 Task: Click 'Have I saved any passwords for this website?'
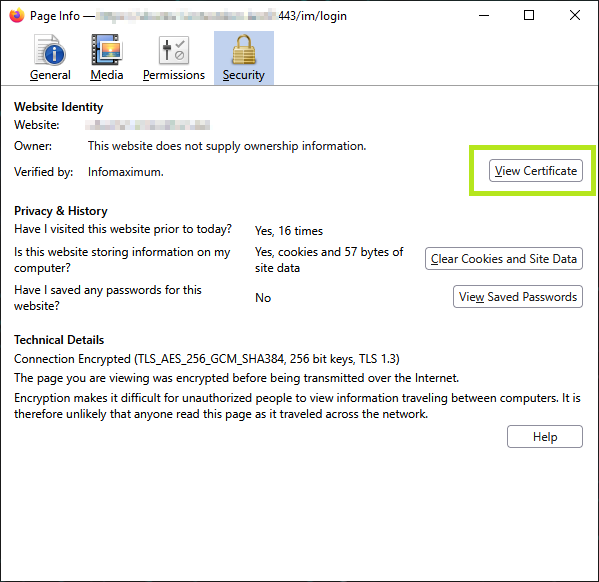(108, 298)
